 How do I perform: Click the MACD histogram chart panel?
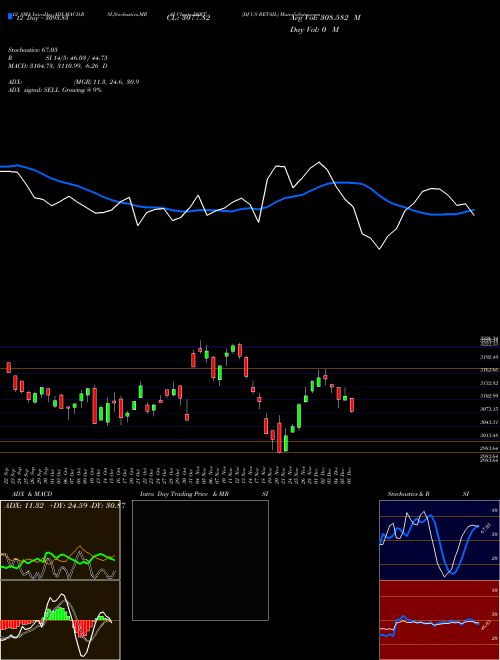point(60,620)
